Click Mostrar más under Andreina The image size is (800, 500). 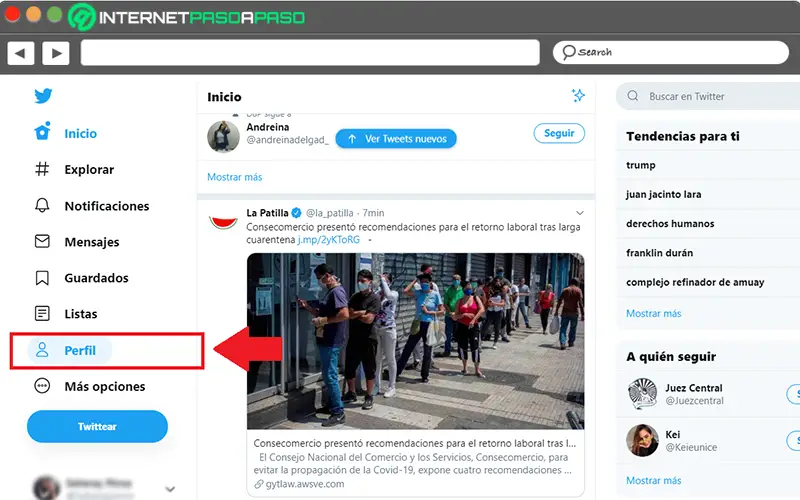235,177
